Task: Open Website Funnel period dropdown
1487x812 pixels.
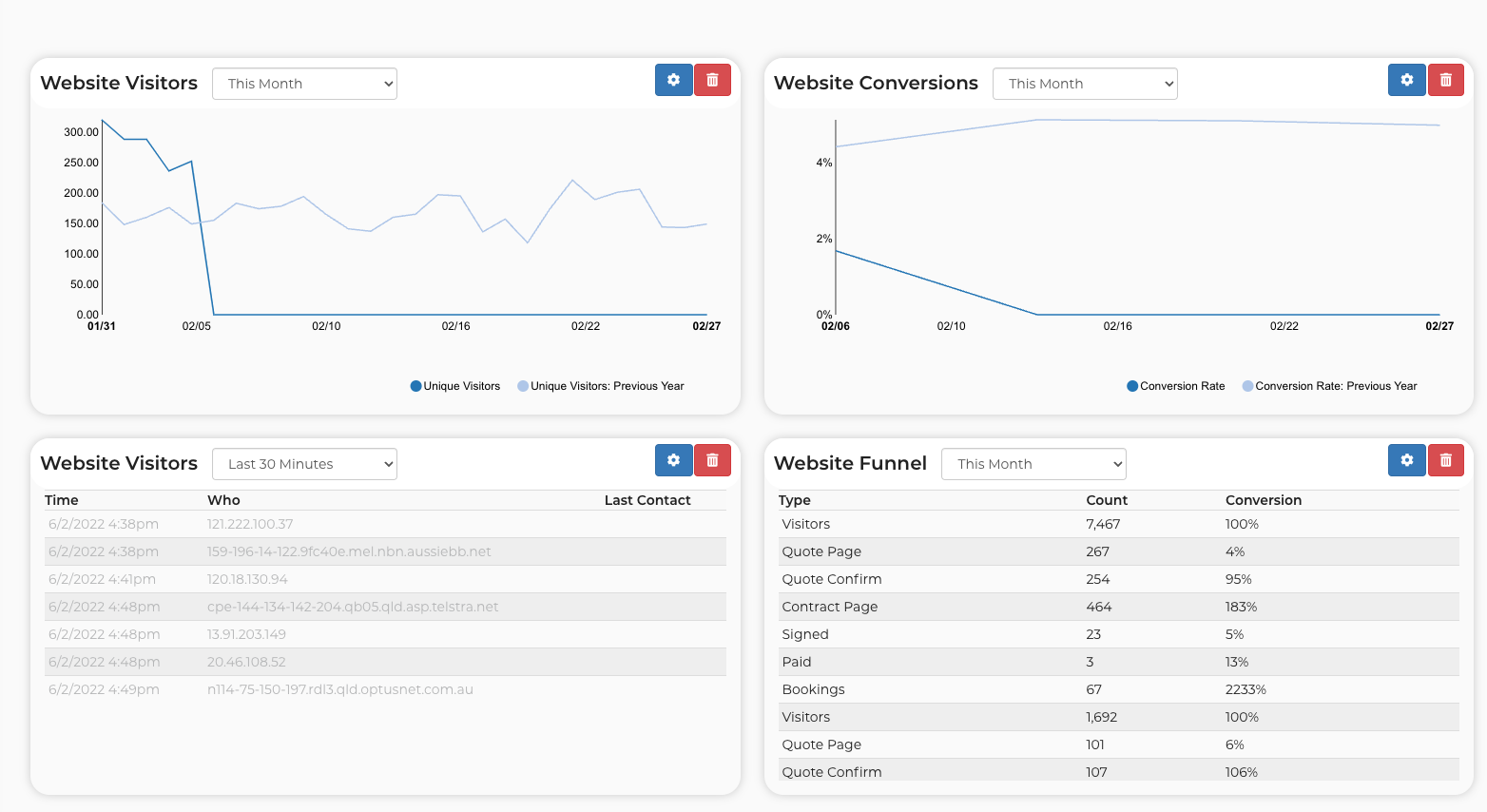Action: tap(1033, 464)
